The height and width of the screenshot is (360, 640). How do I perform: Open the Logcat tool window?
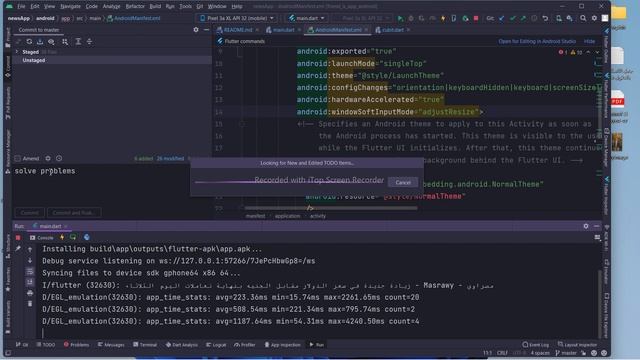tap(216, 345)
